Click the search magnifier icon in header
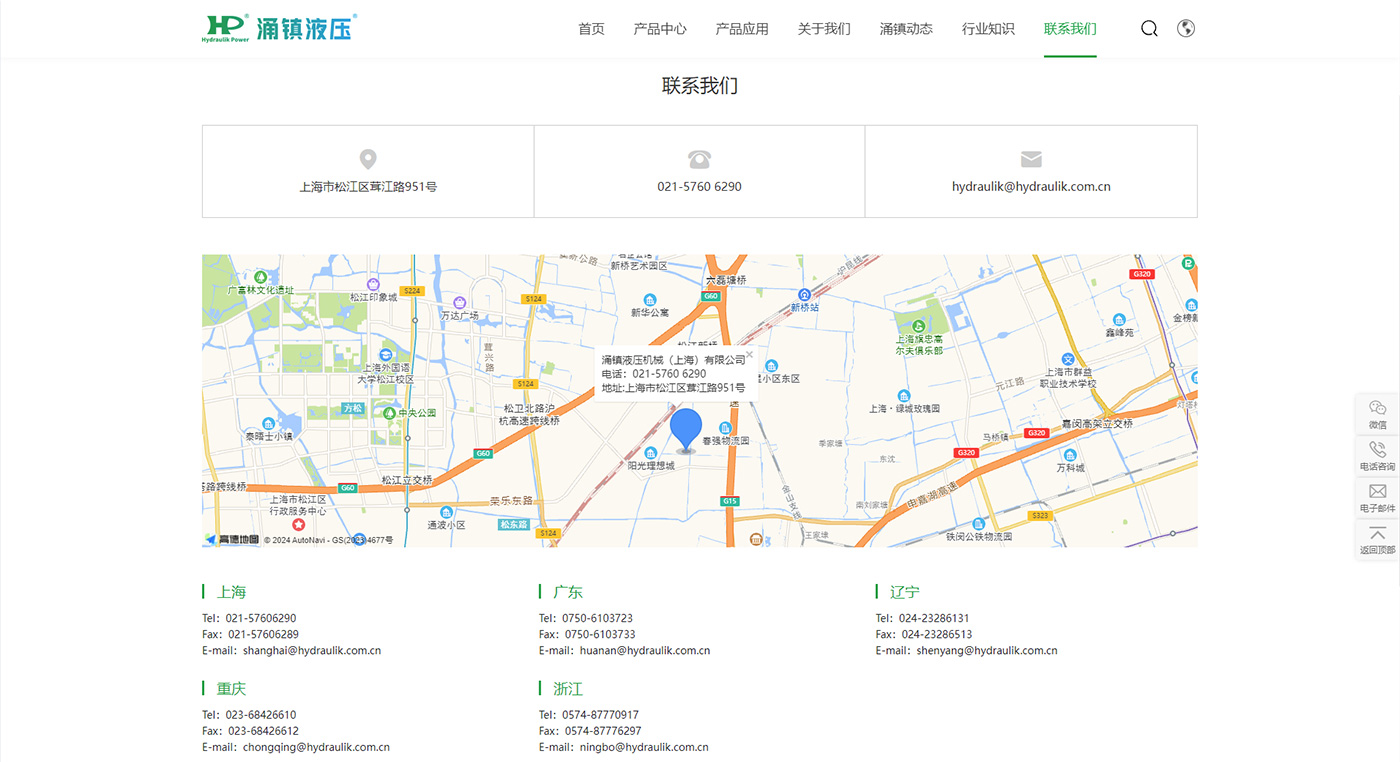Viewport: 1400px width, 762px height. point(1149,29)
